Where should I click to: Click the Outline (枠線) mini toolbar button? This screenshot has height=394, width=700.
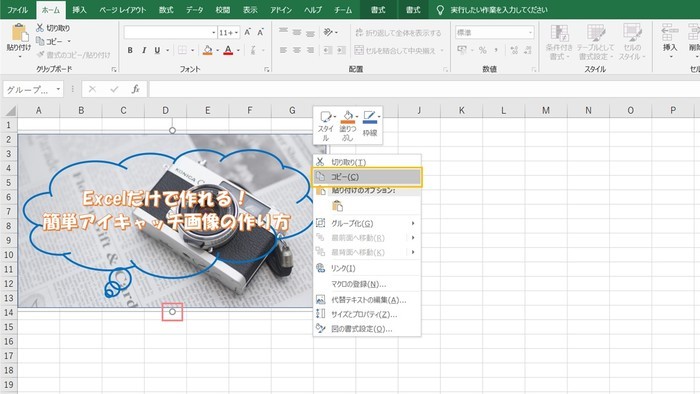coord(370,125)
